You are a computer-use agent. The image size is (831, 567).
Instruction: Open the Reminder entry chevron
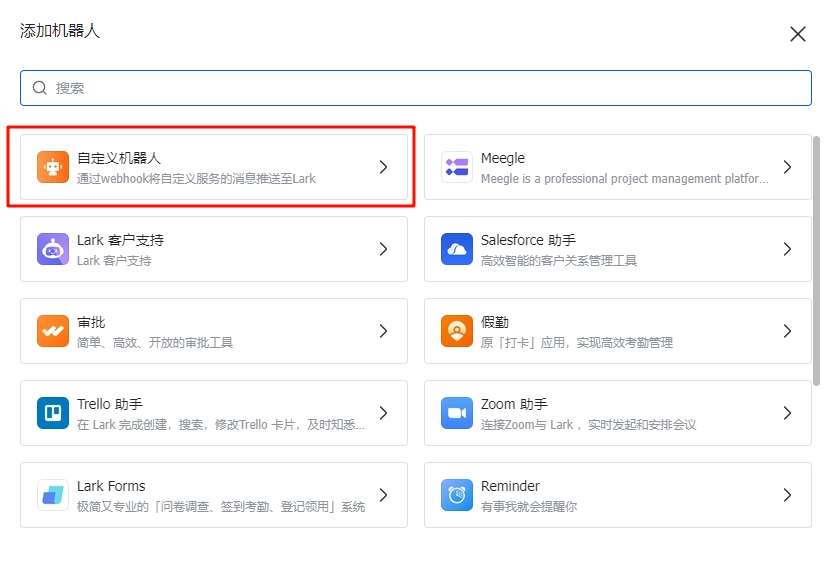coord(787,495)
